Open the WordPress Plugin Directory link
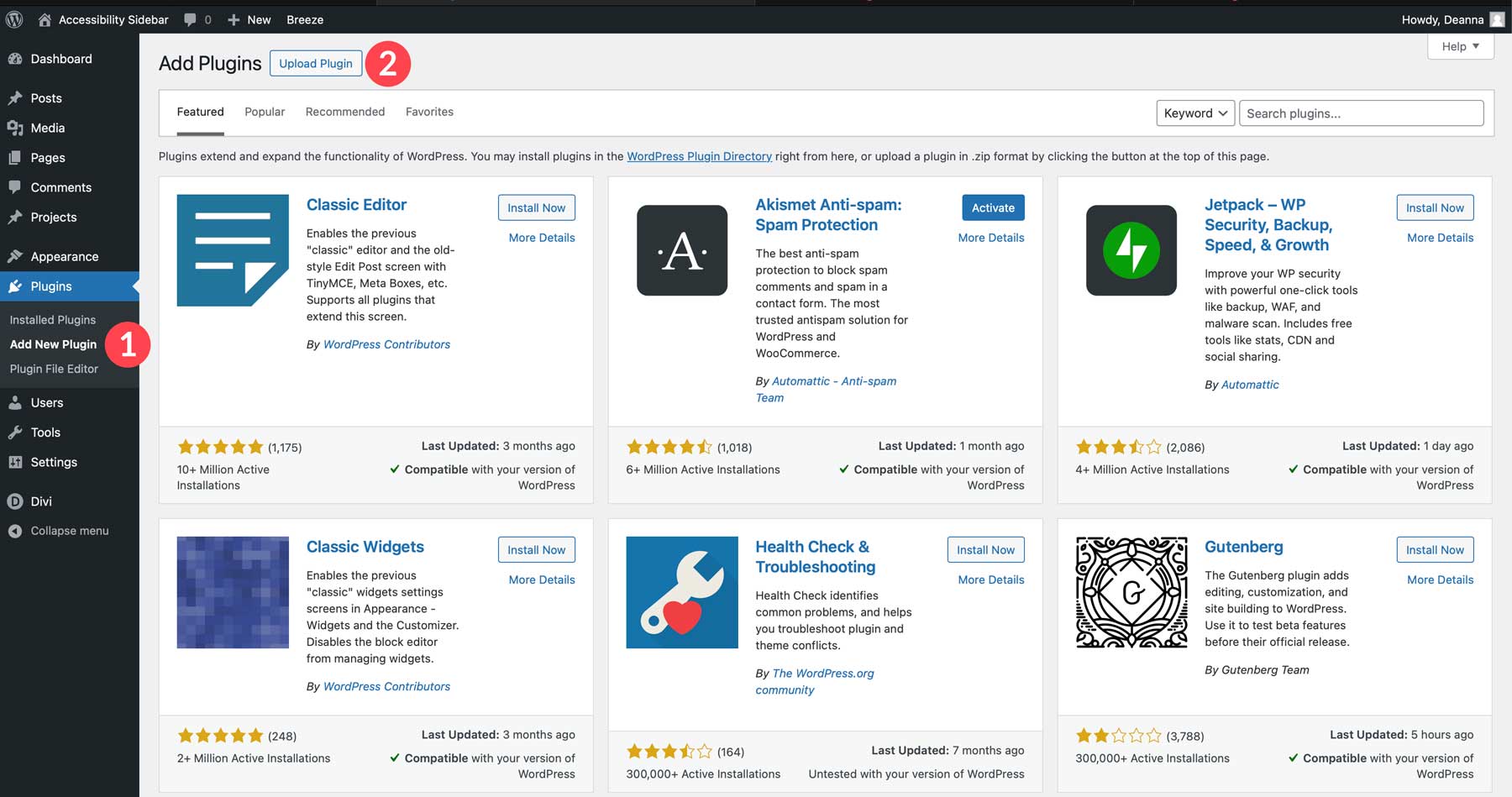This screenshot has height=797, width=1512. [699, 156]
